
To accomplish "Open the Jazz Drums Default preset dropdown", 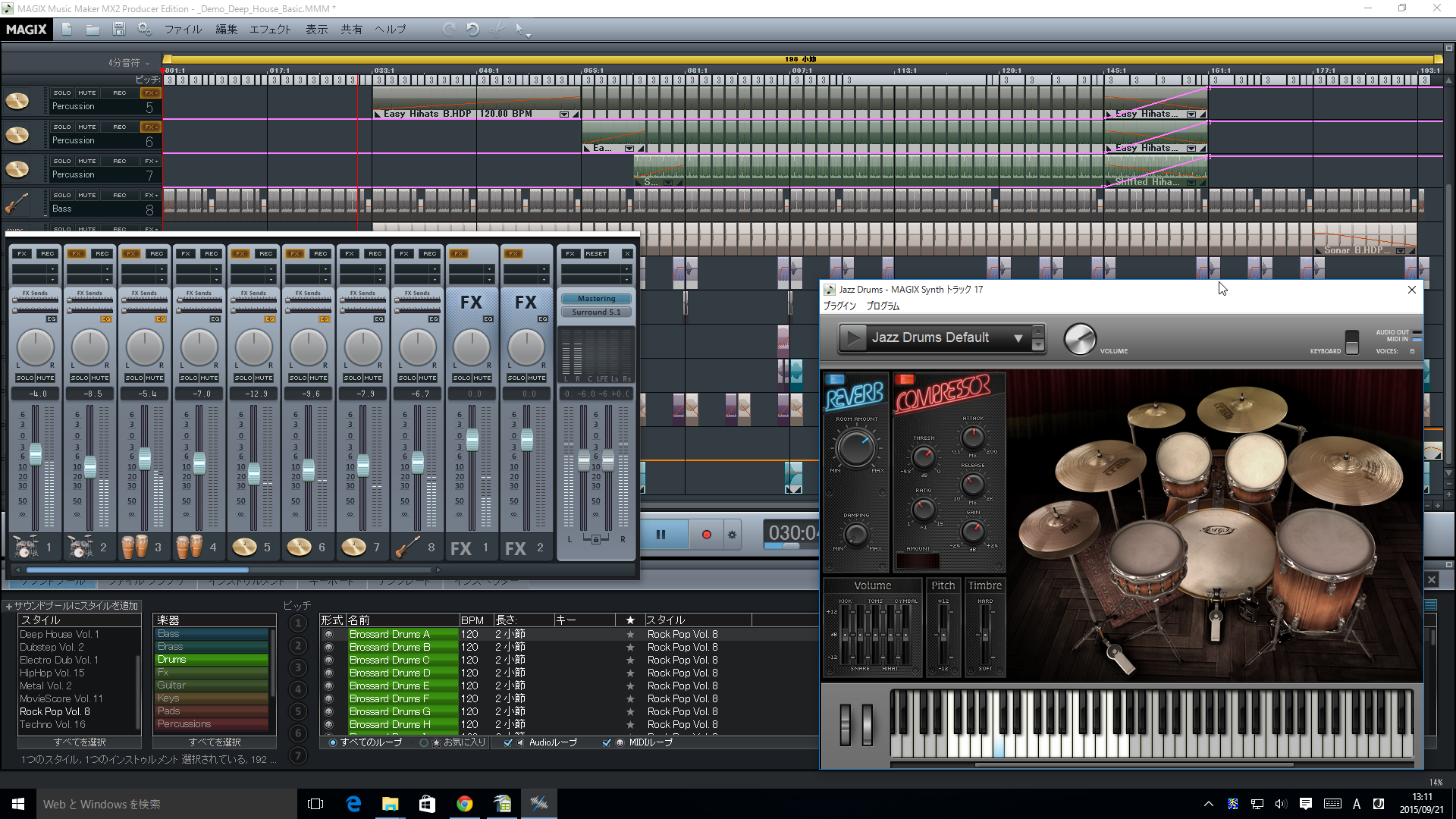I will click(1018, 338).
